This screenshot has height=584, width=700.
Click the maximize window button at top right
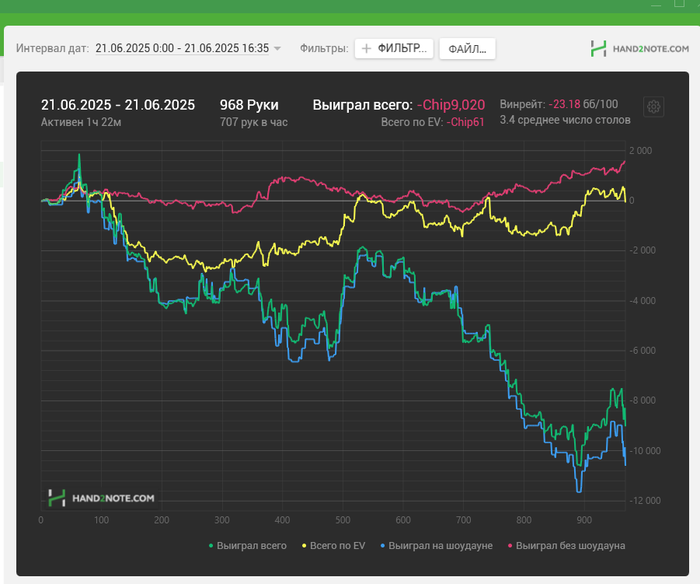[x=679, y=3]
